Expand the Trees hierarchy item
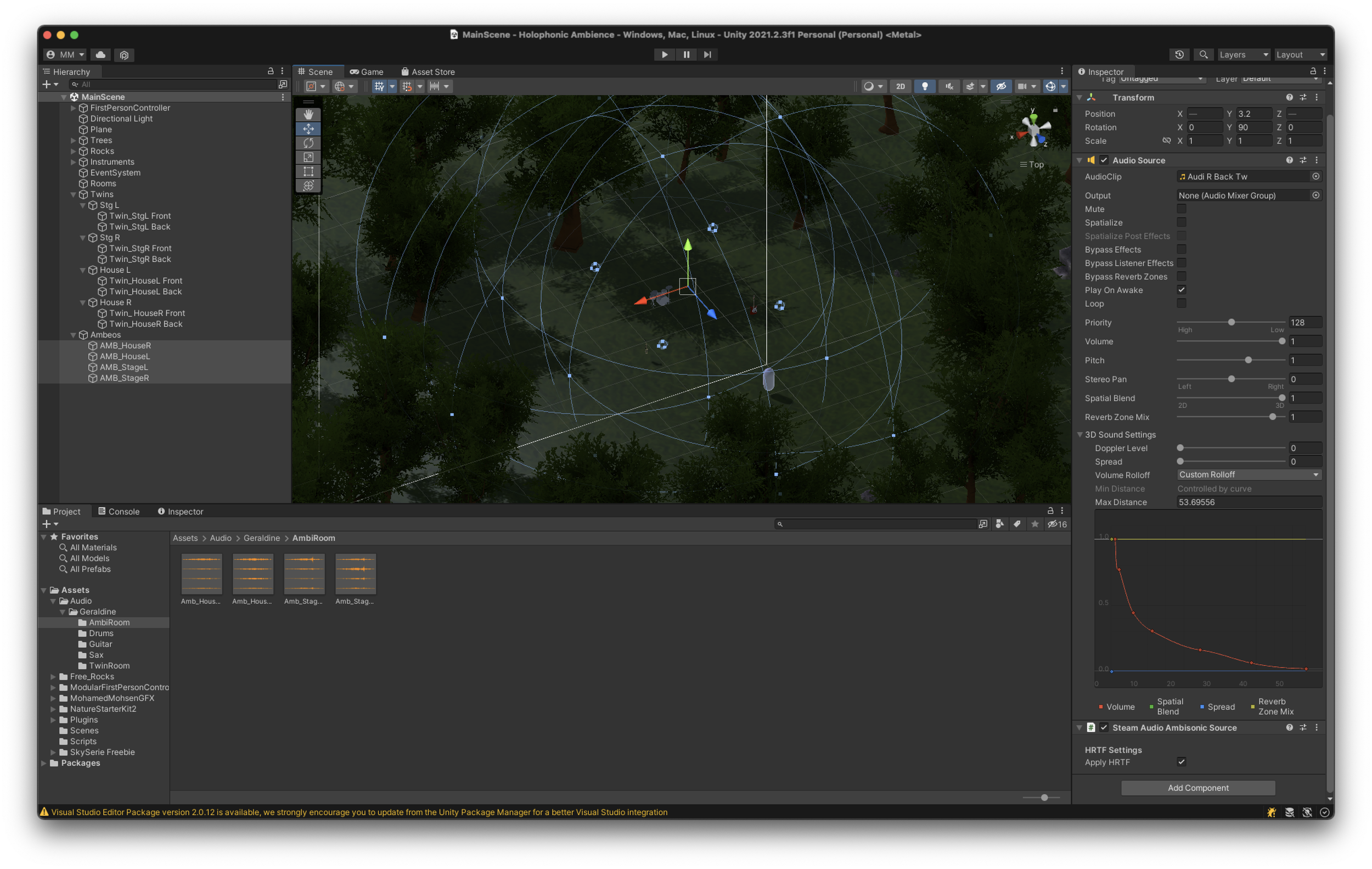 coord(74,141)
